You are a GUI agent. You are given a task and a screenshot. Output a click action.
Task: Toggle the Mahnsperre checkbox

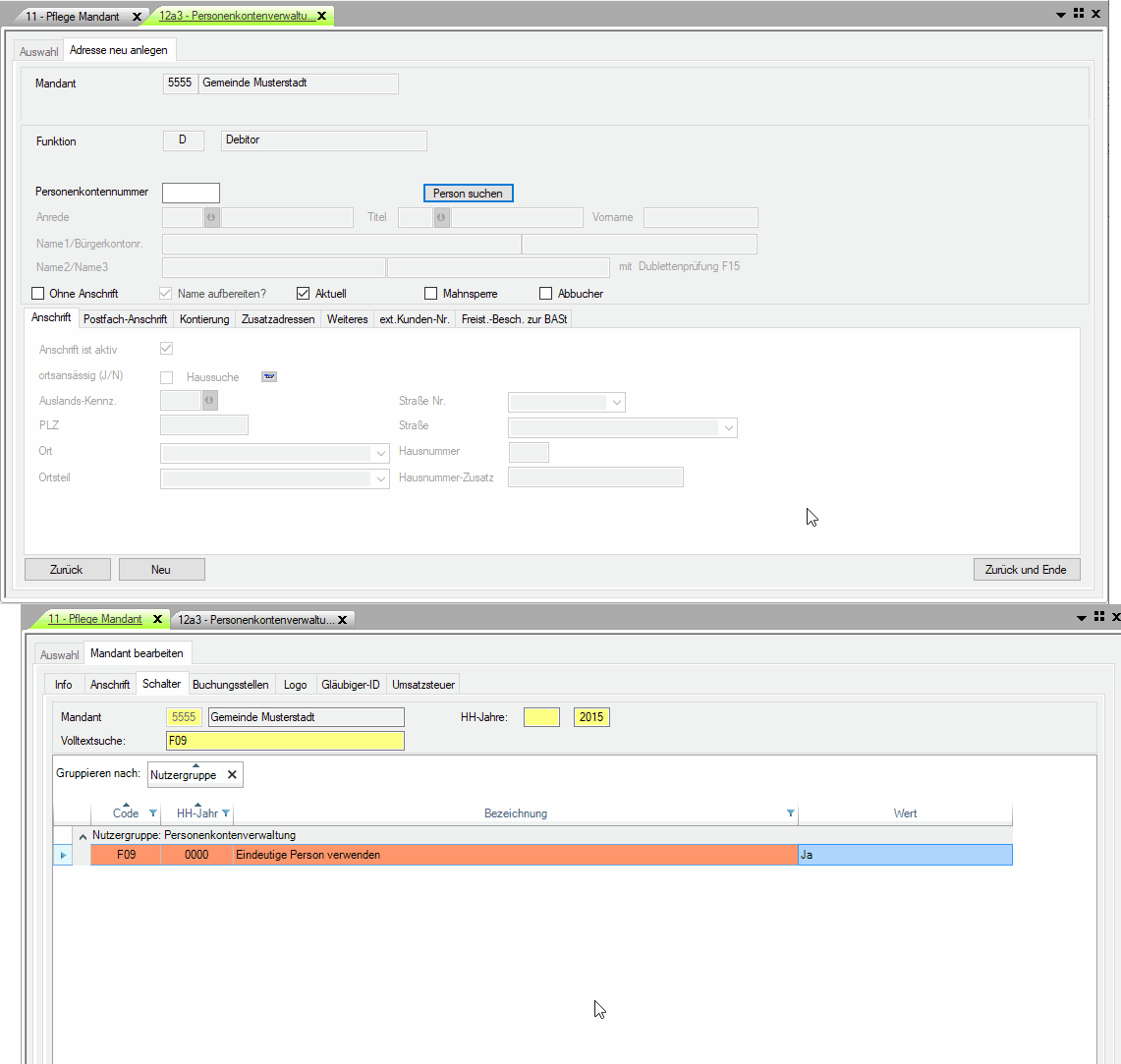click(430, 294)
